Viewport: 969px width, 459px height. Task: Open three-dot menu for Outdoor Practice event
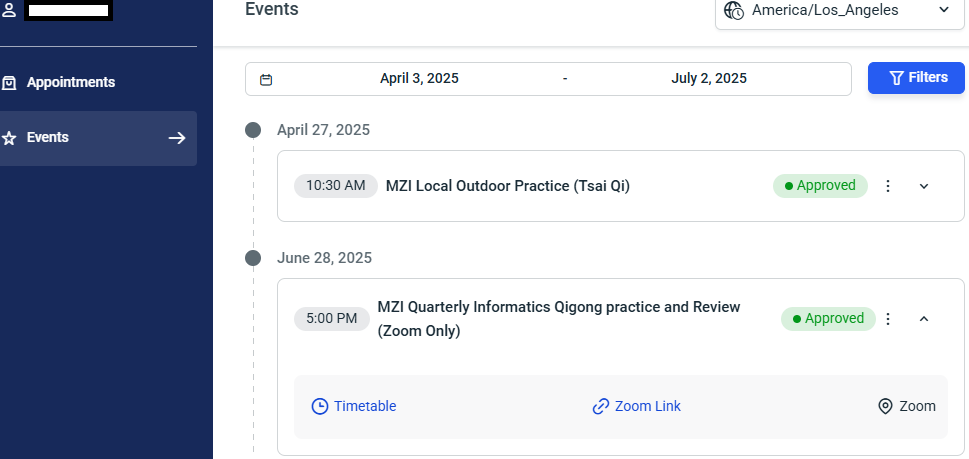pos(888,186)
